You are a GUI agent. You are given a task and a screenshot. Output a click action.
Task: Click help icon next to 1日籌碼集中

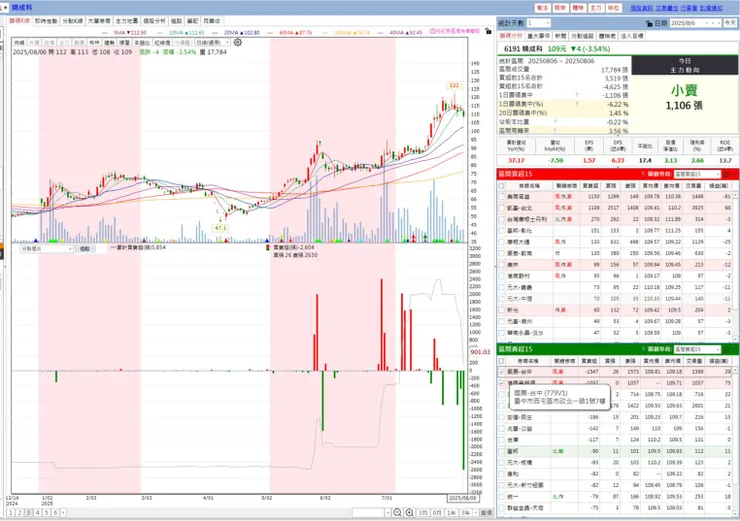click(x=577, y=95)
